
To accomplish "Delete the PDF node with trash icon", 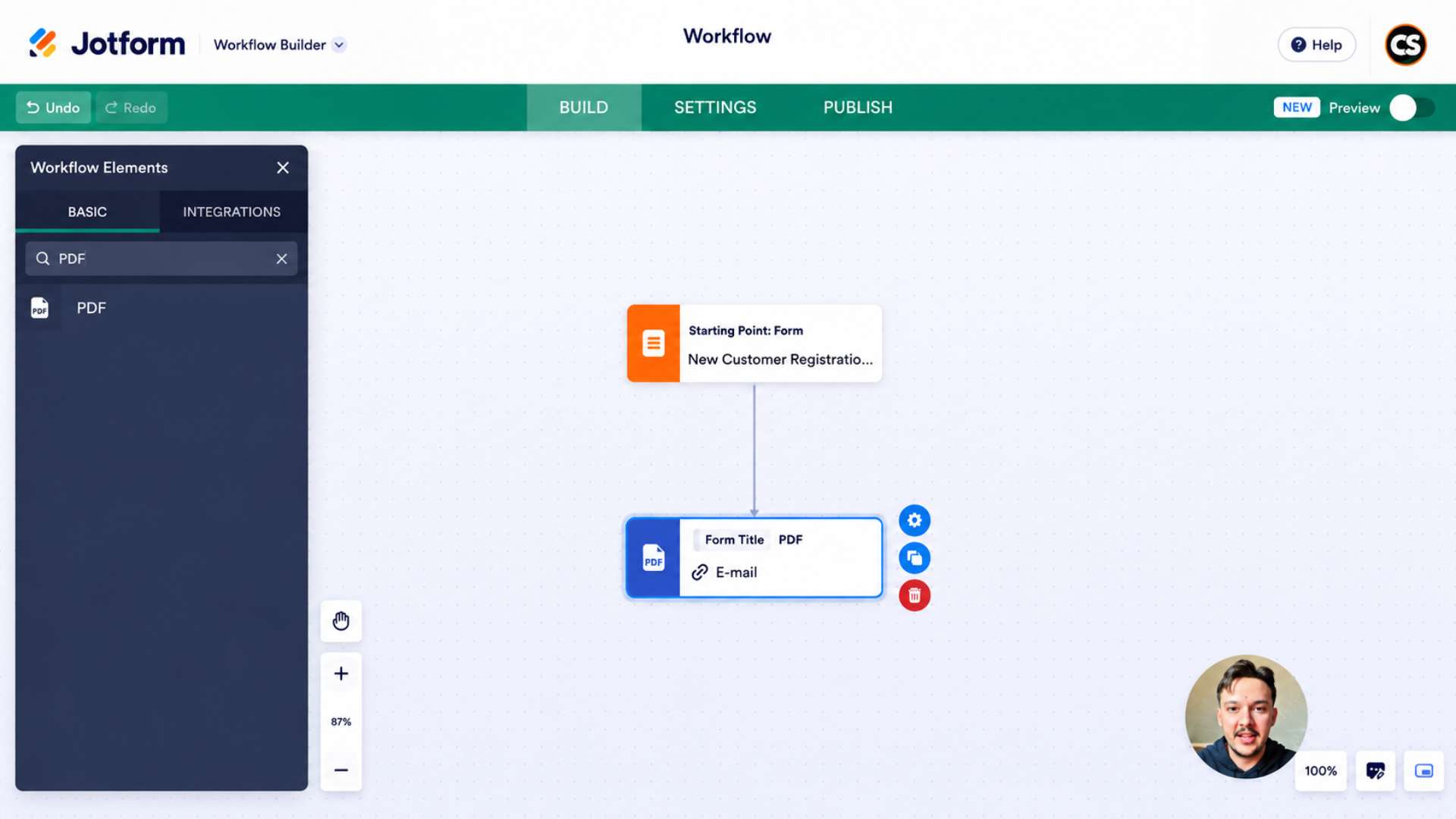I will (915, 595).
